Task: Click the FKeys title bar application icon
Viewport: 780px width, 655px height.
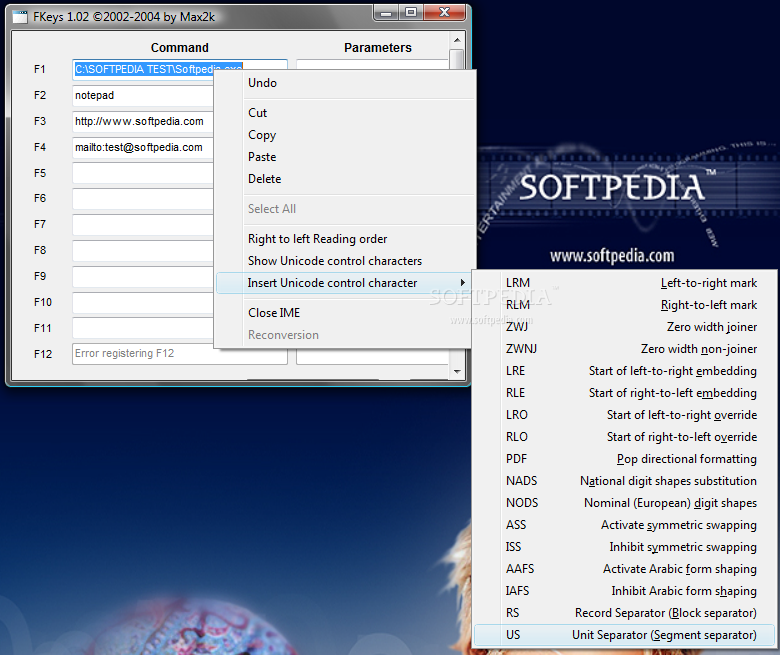Action: click(20, 17)
